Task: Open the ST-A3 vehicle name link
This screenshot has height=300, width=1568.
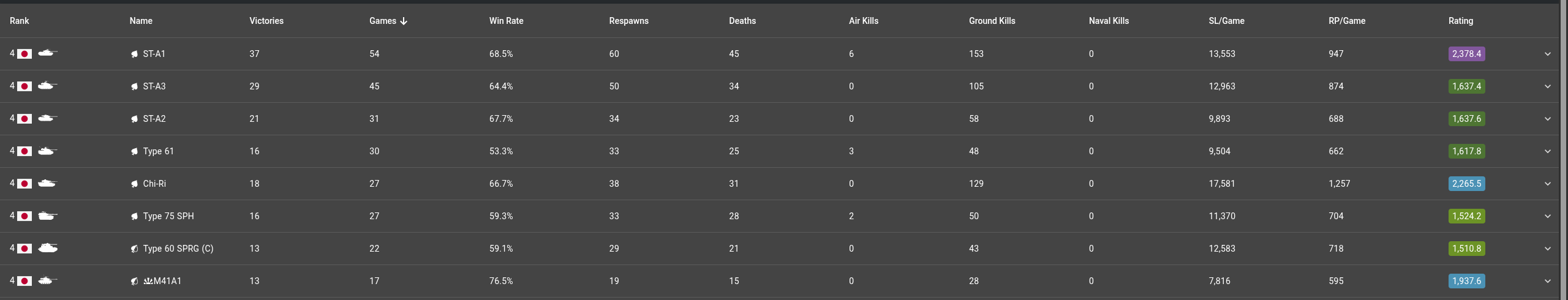Action: [154, 86]
